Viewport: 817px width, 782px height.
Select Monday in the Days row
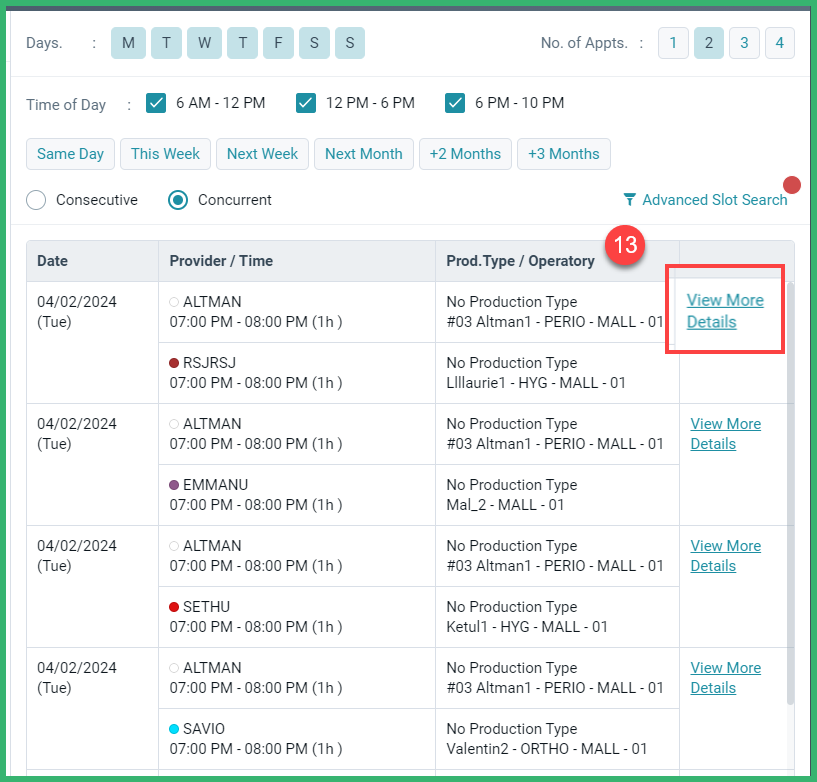[x=128, y=43]
